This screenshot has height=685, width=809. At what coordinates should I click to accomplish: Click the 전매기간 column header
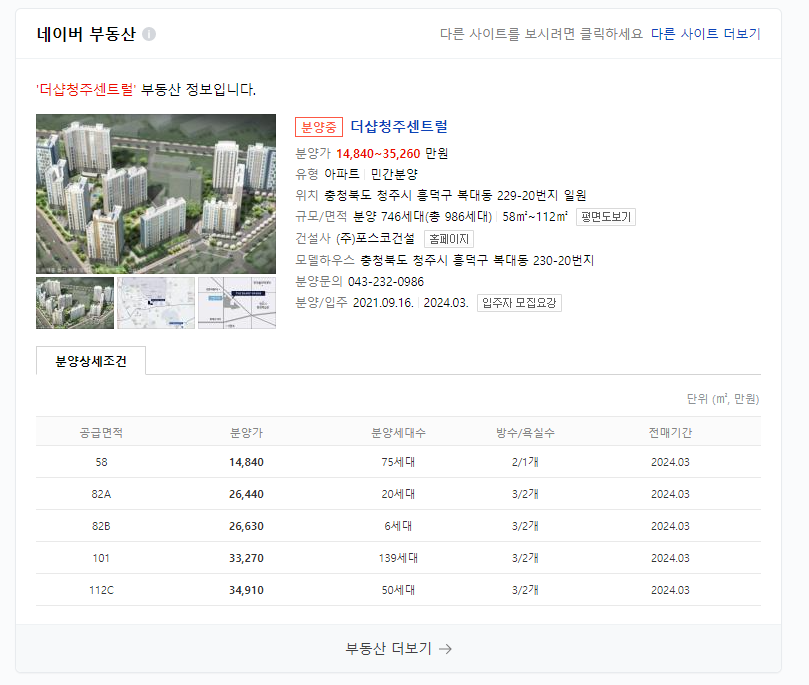coord(670,432)
